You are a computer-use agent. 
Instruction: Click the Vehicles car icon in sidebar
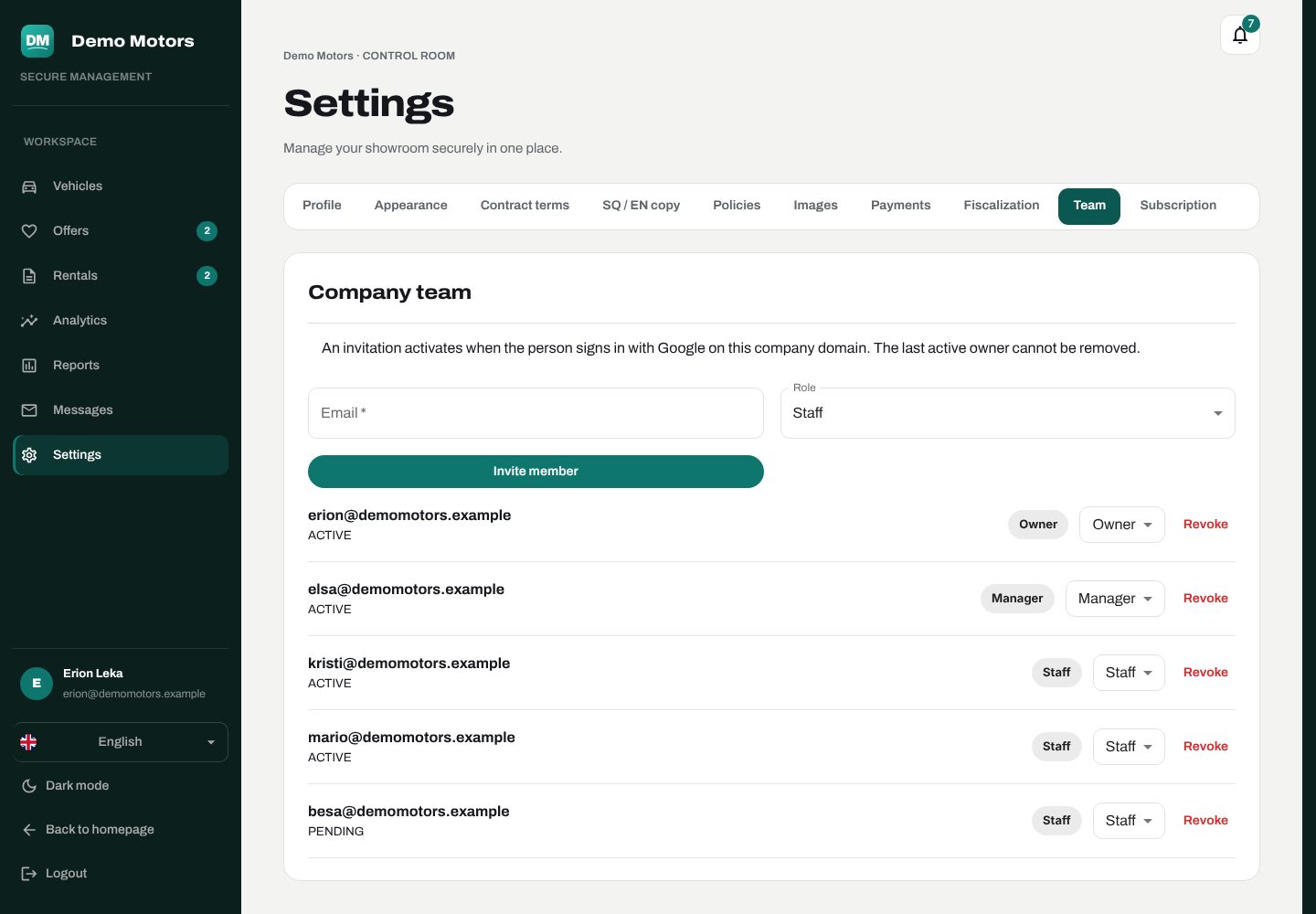coord(29,186)
